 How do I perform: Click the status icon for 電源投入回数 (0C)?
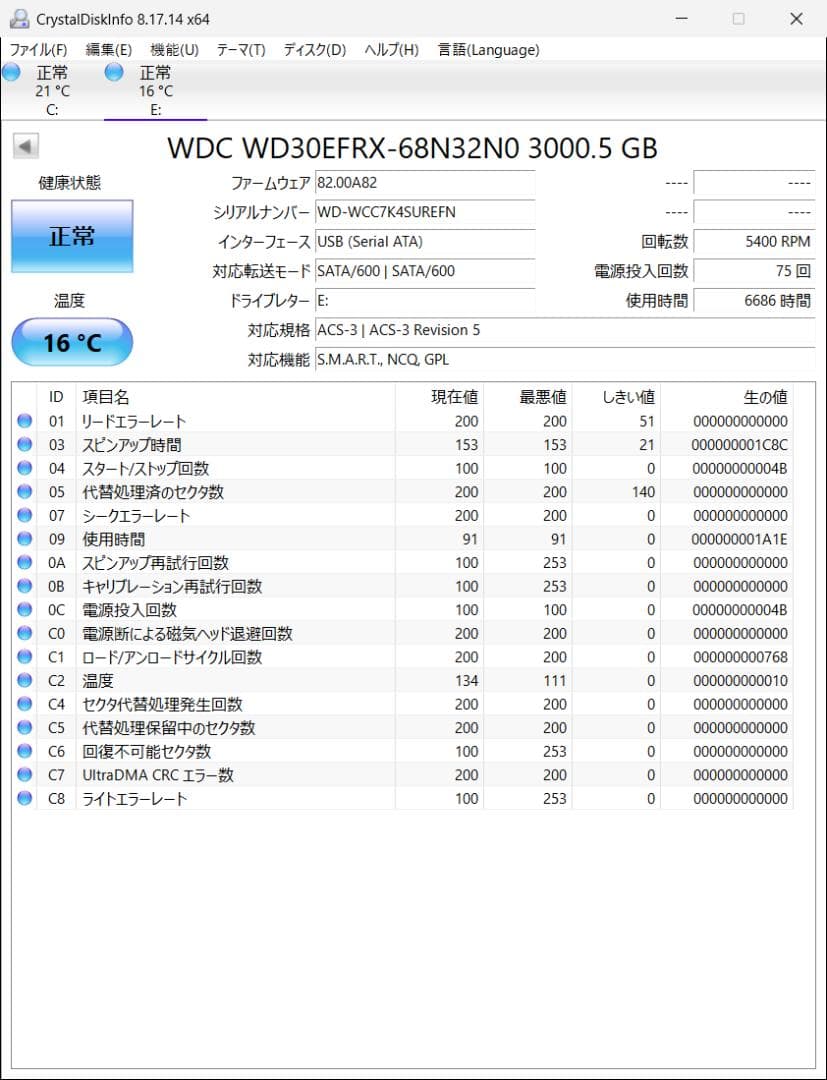coord(25,609)
